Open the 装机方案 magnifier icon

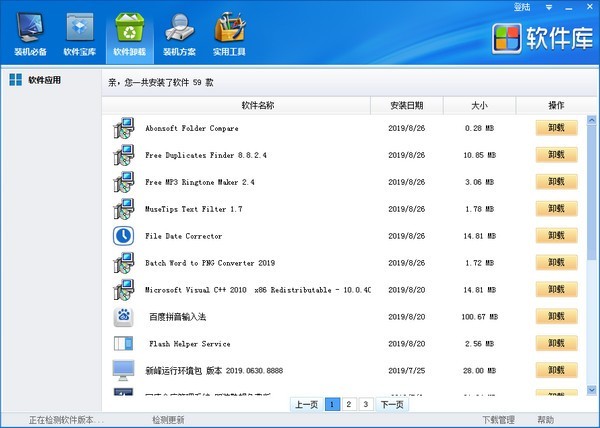click(x=179, y=28)
